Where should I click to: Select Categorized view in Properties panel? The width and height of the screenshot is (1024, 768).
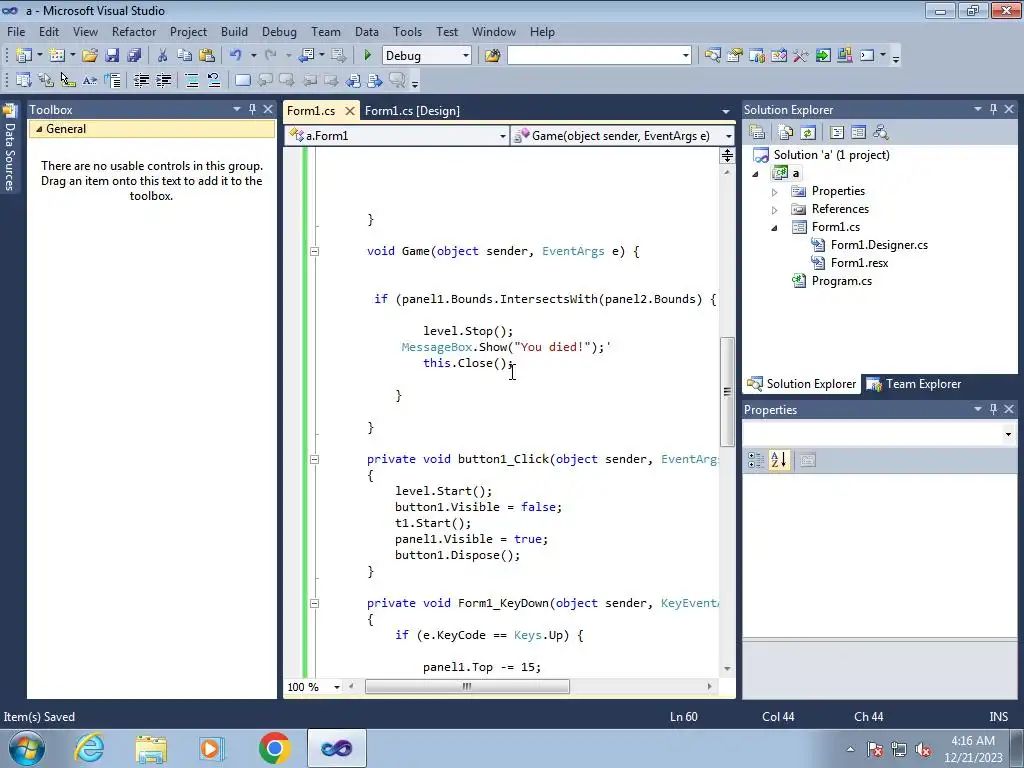756,460
